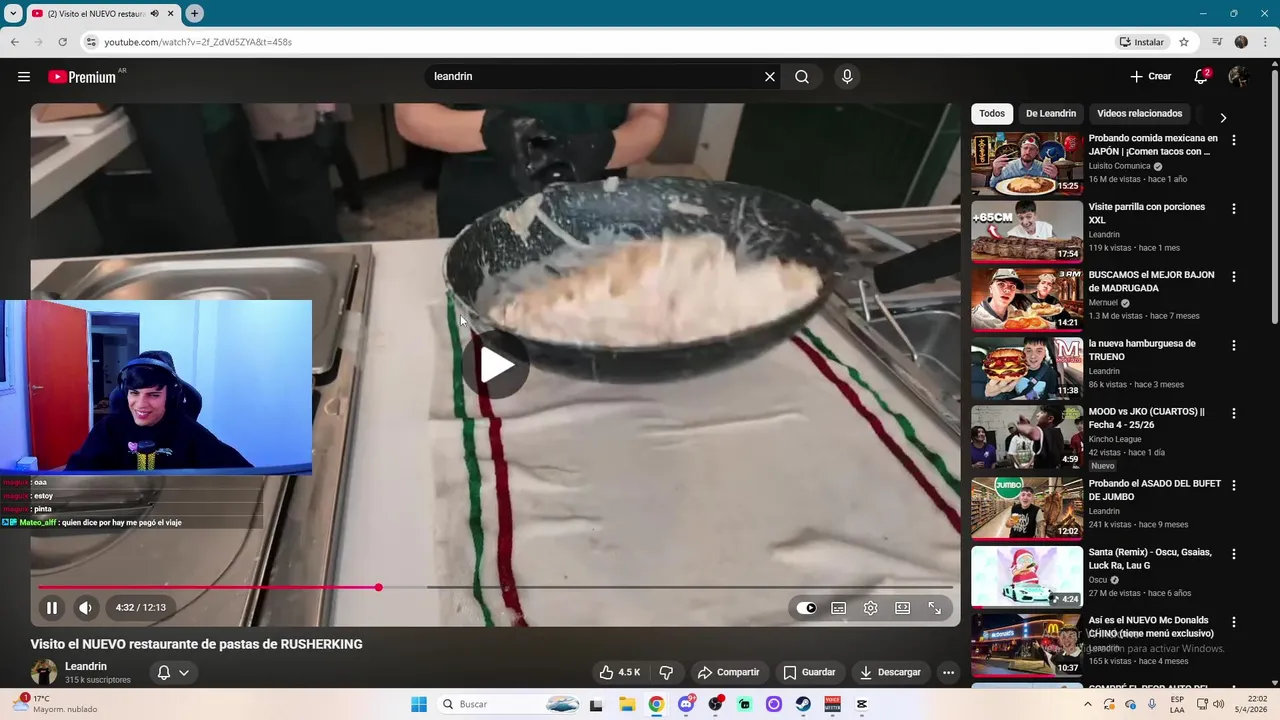The height and width of the screenshot is (720, 1280).
Task: Click Instalar app button in address bar
Action: pyautogui.click(x=1142, y=42)
